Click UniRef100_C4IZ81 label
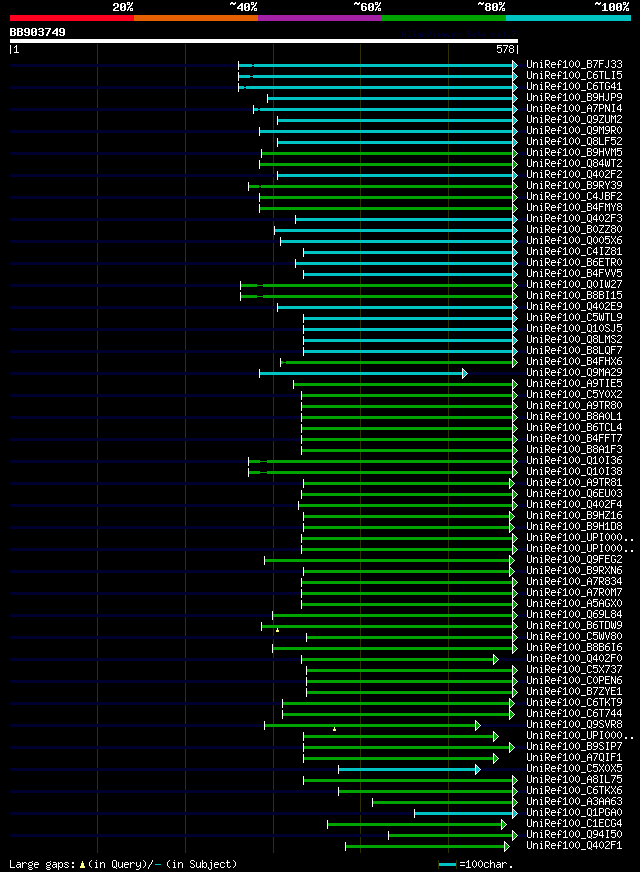Screen dimensions: 640x872 [574, 251]
